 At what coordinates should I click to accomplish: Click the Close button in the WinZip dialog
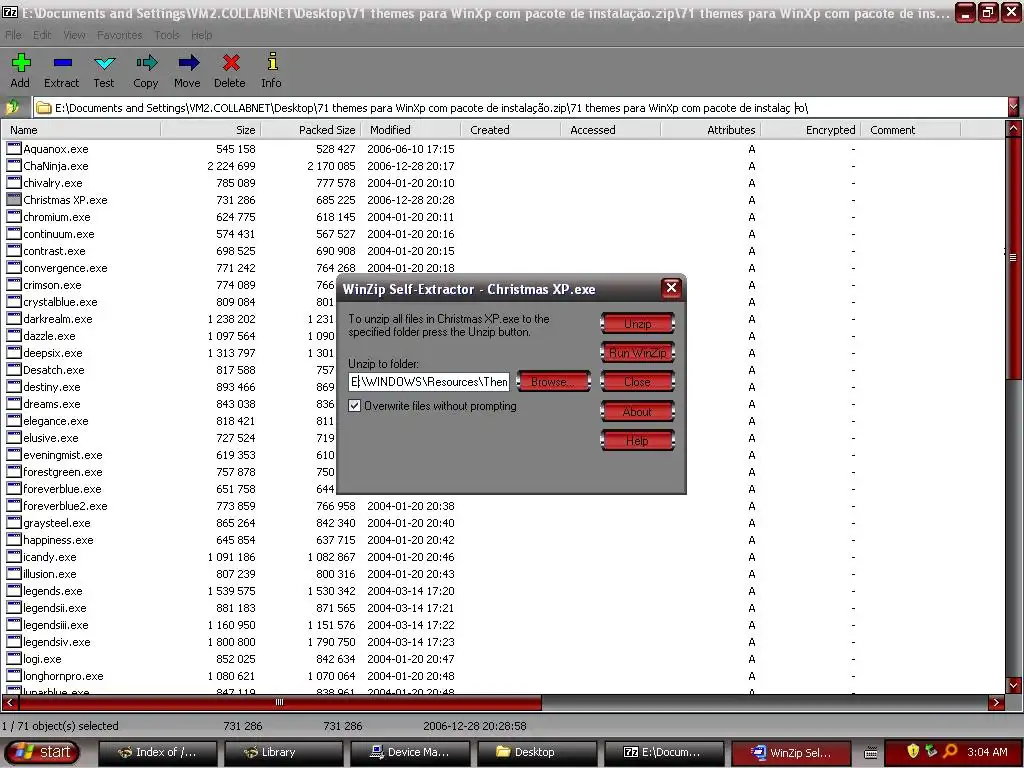(x=637, y=381)
